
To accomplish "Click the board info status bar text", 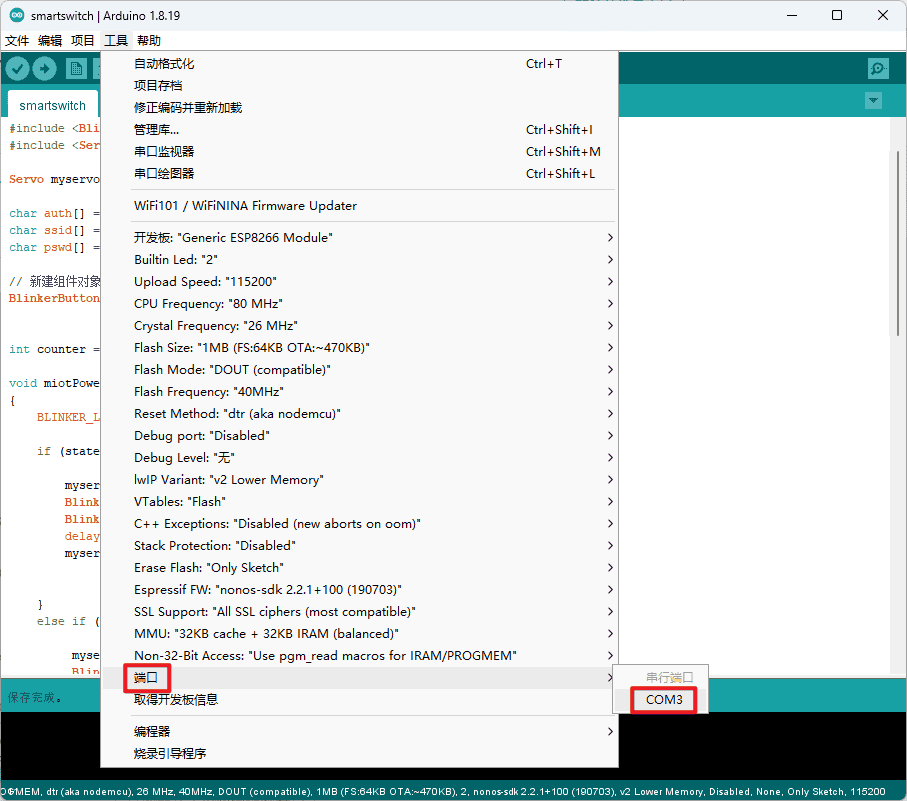I will (x=443, y=792).
